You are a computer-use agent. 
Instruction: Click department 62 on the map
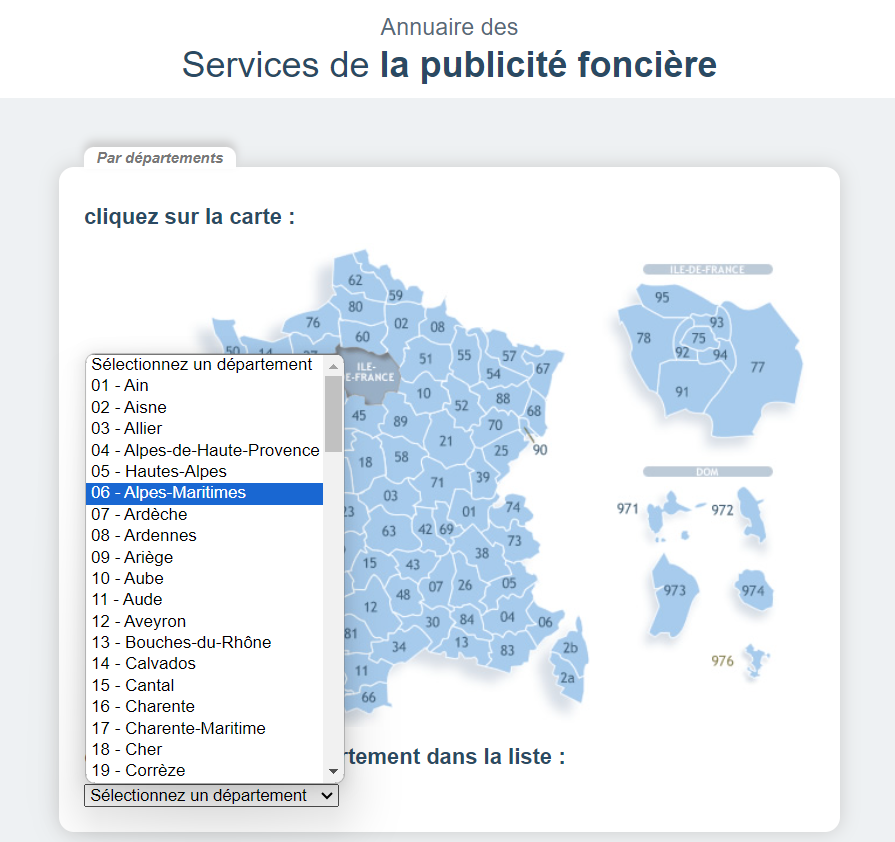[x=355, y=280]
